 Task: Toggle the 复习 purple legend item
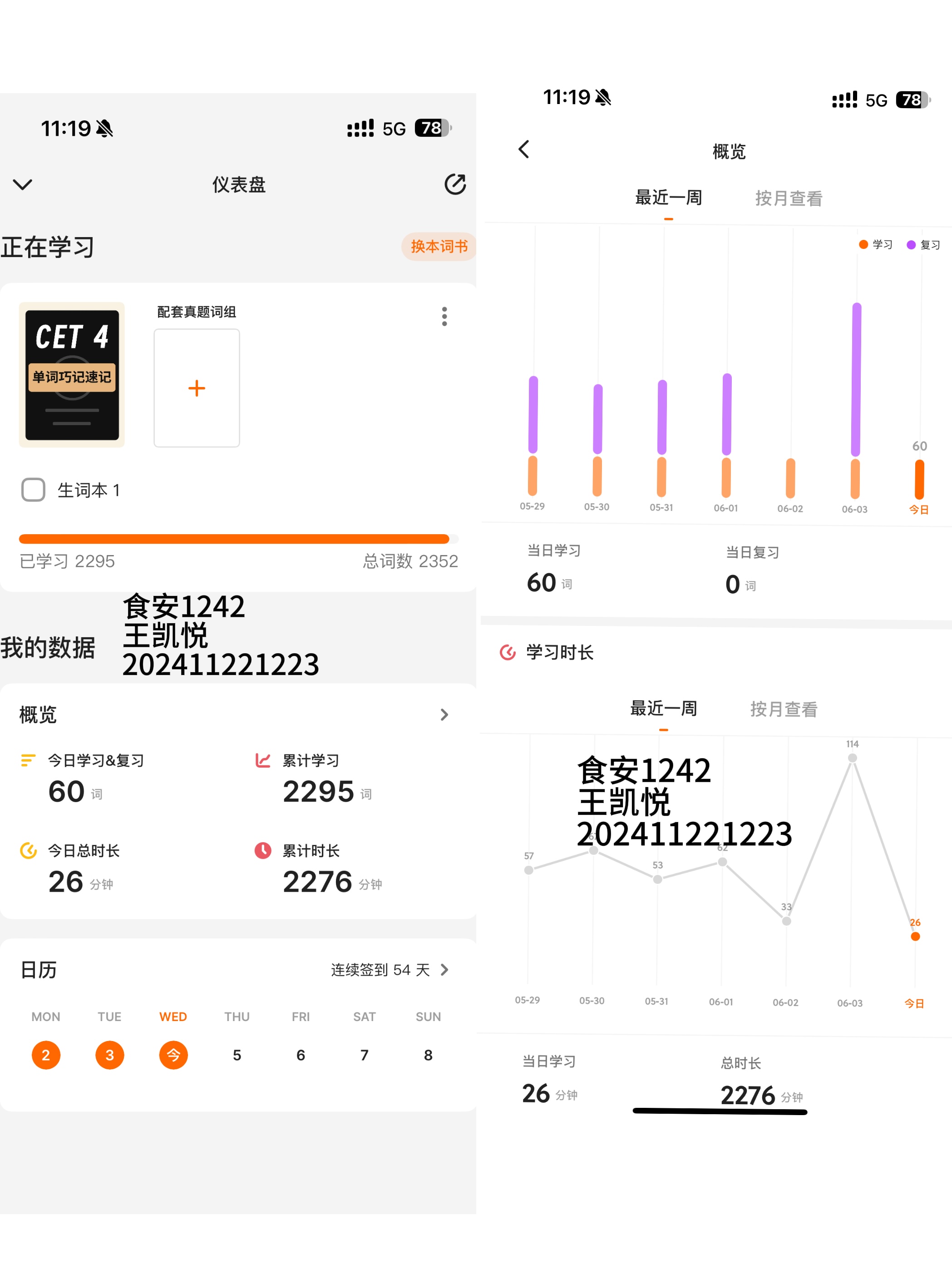(923, 245)
